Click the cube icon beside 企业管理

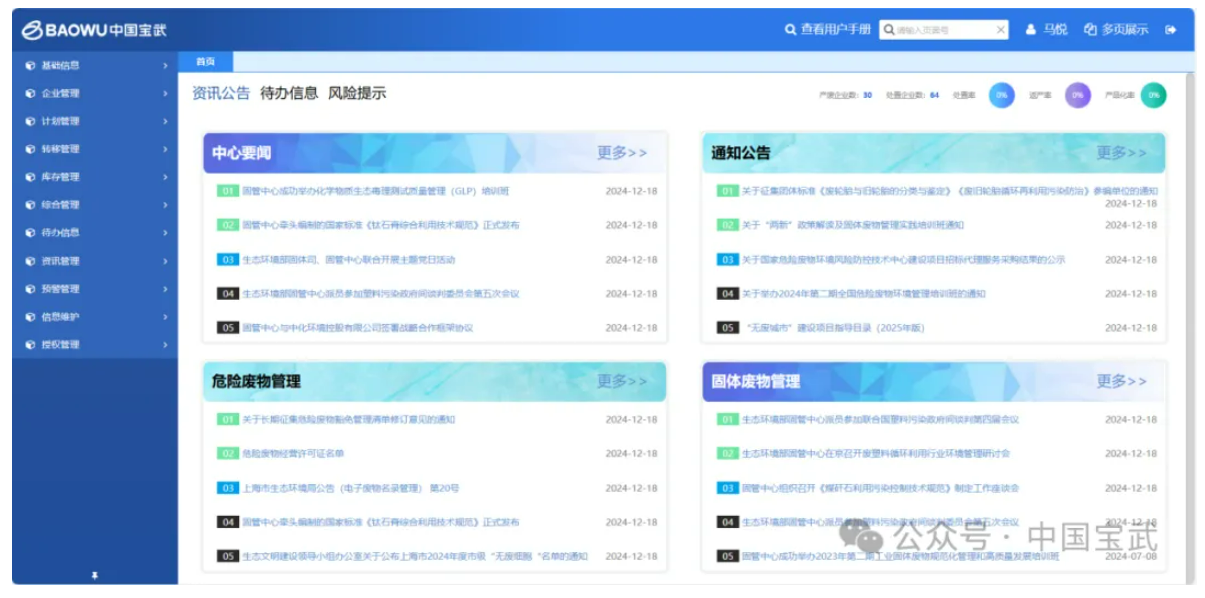pyautogui.click(x=30, y=94)
